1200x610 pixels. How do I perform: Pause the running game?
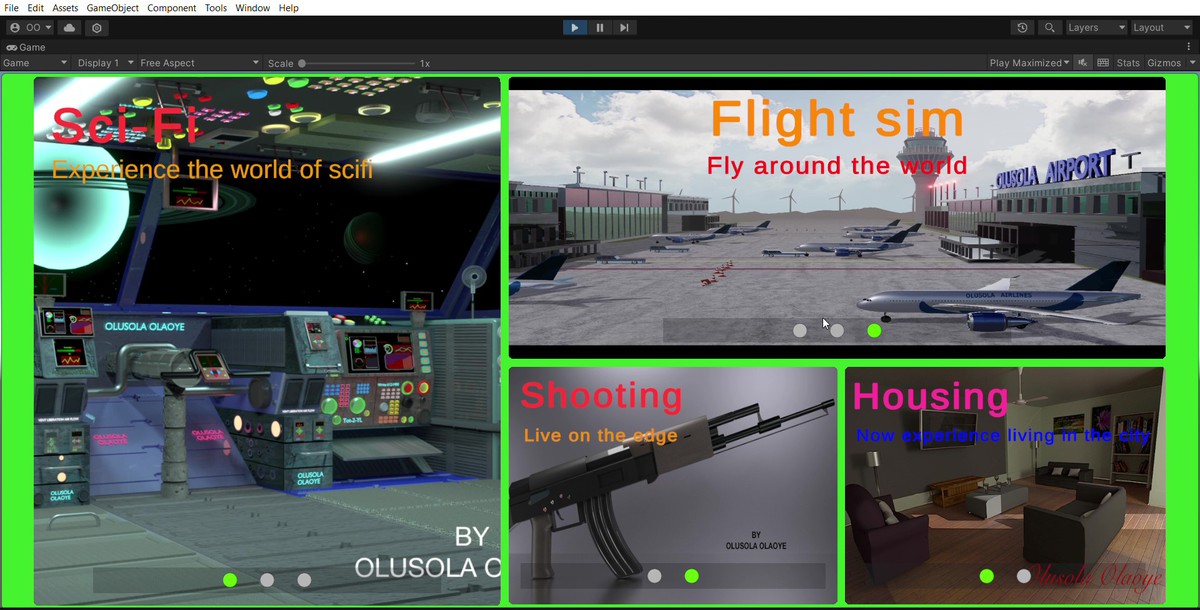click(x=600, y=28)
